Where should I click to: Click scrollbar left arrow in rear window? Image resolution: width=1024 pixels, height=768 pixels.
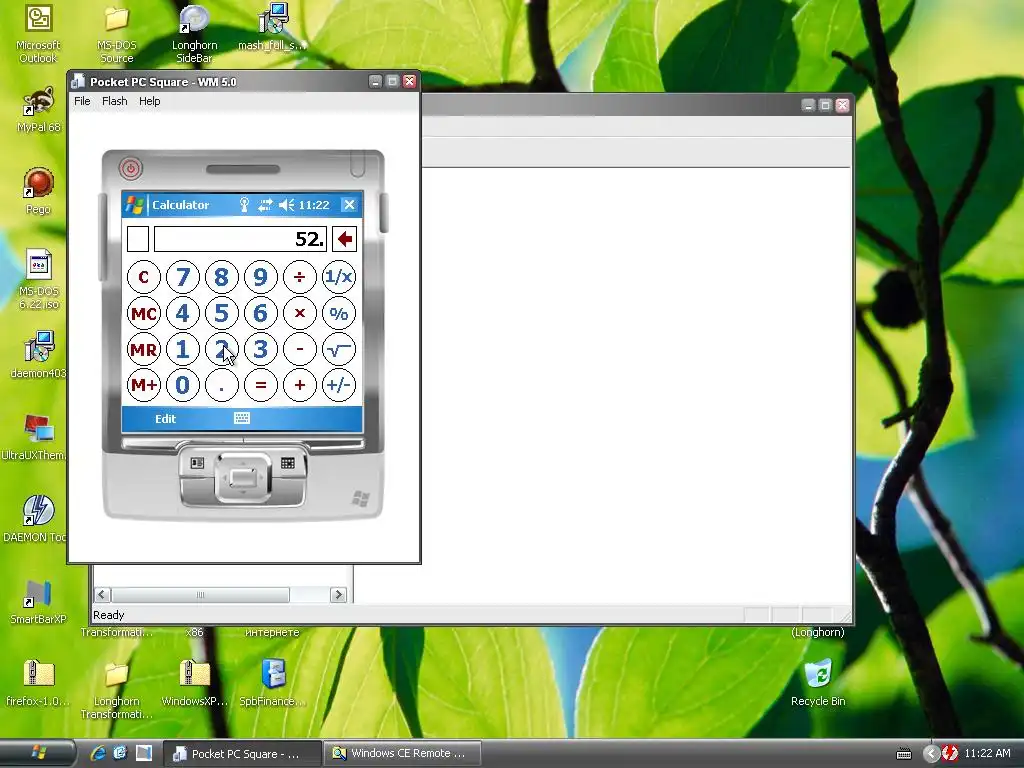tap(102, 595)
